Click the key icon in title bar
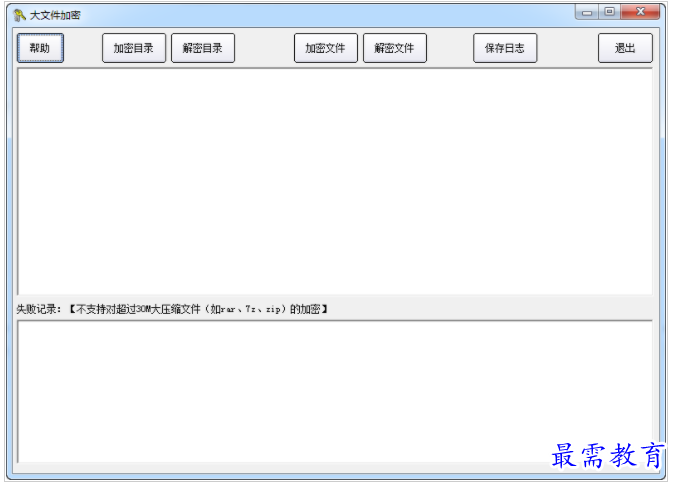673x487 pixels. (19, 15)
